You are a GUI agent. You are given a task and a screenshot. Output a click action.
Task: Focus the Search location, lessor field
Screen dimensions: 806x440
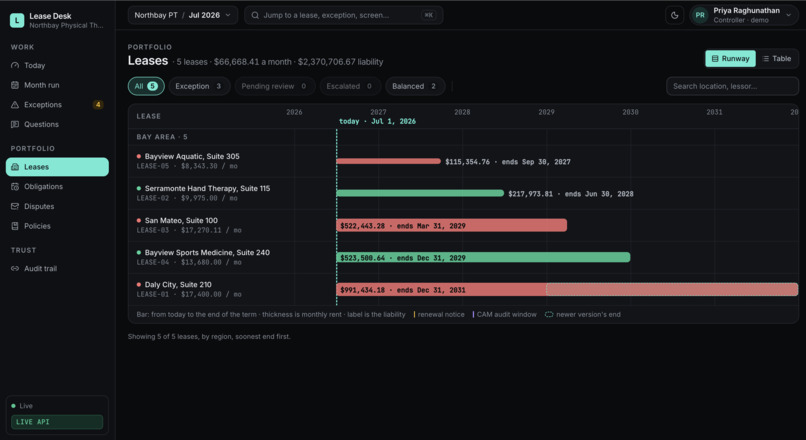pos(732,86)
